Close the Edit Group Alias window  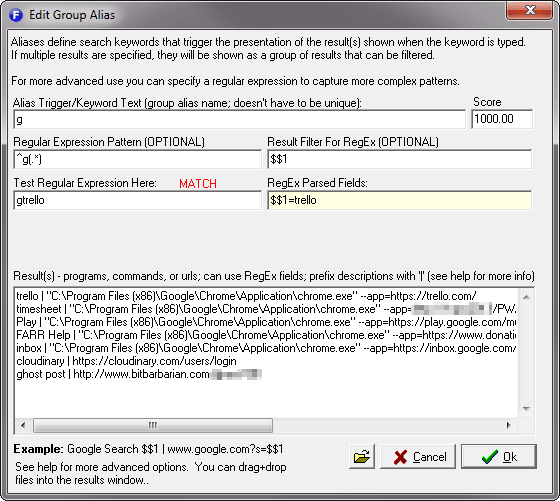pyautogui.click(x=530, y=10)
